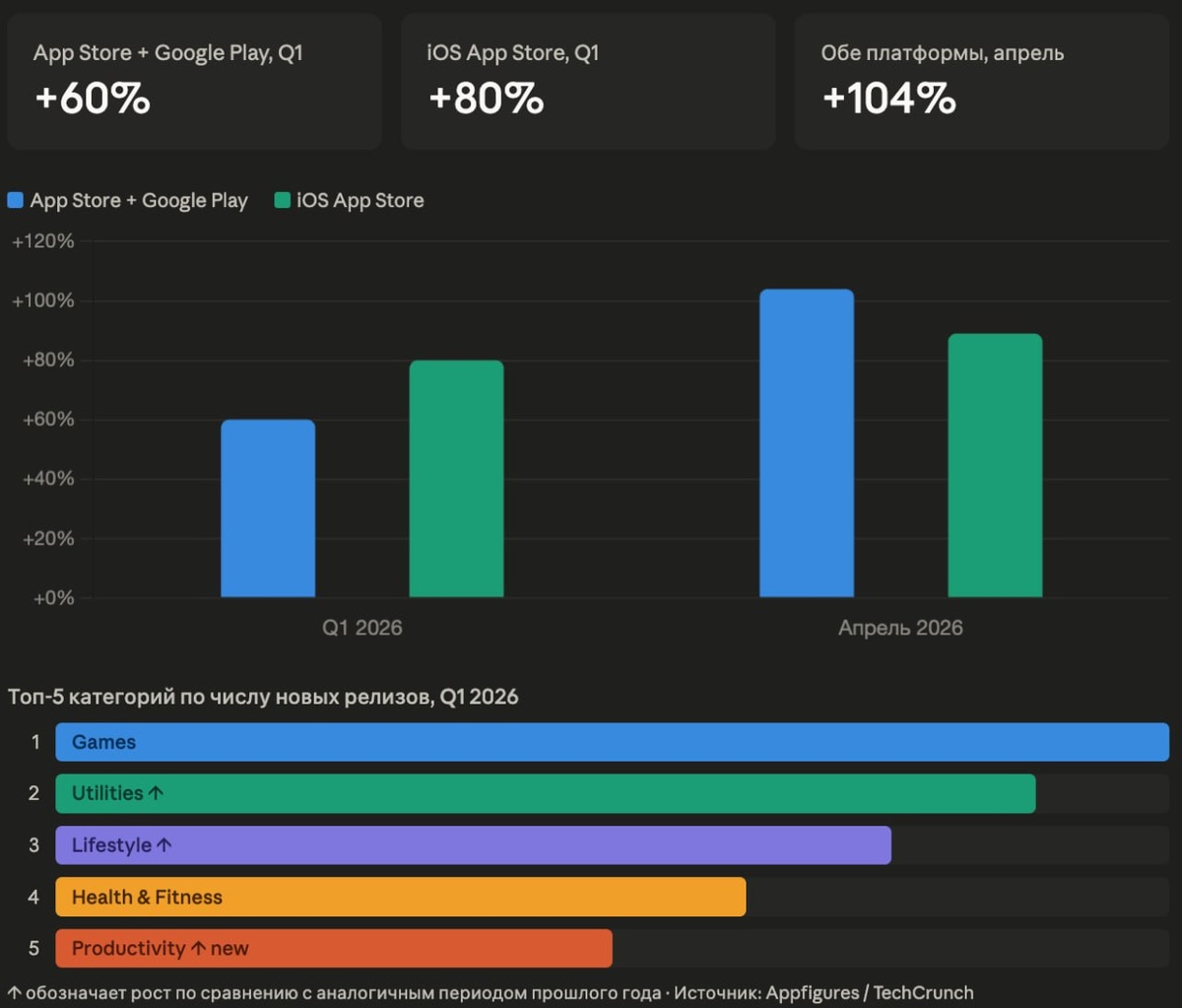The height and width of the screenshot is (1008, 1182).
Task: Click the '+80%' y-axis label
Action: pyautogui.click(x=47, y=361)
